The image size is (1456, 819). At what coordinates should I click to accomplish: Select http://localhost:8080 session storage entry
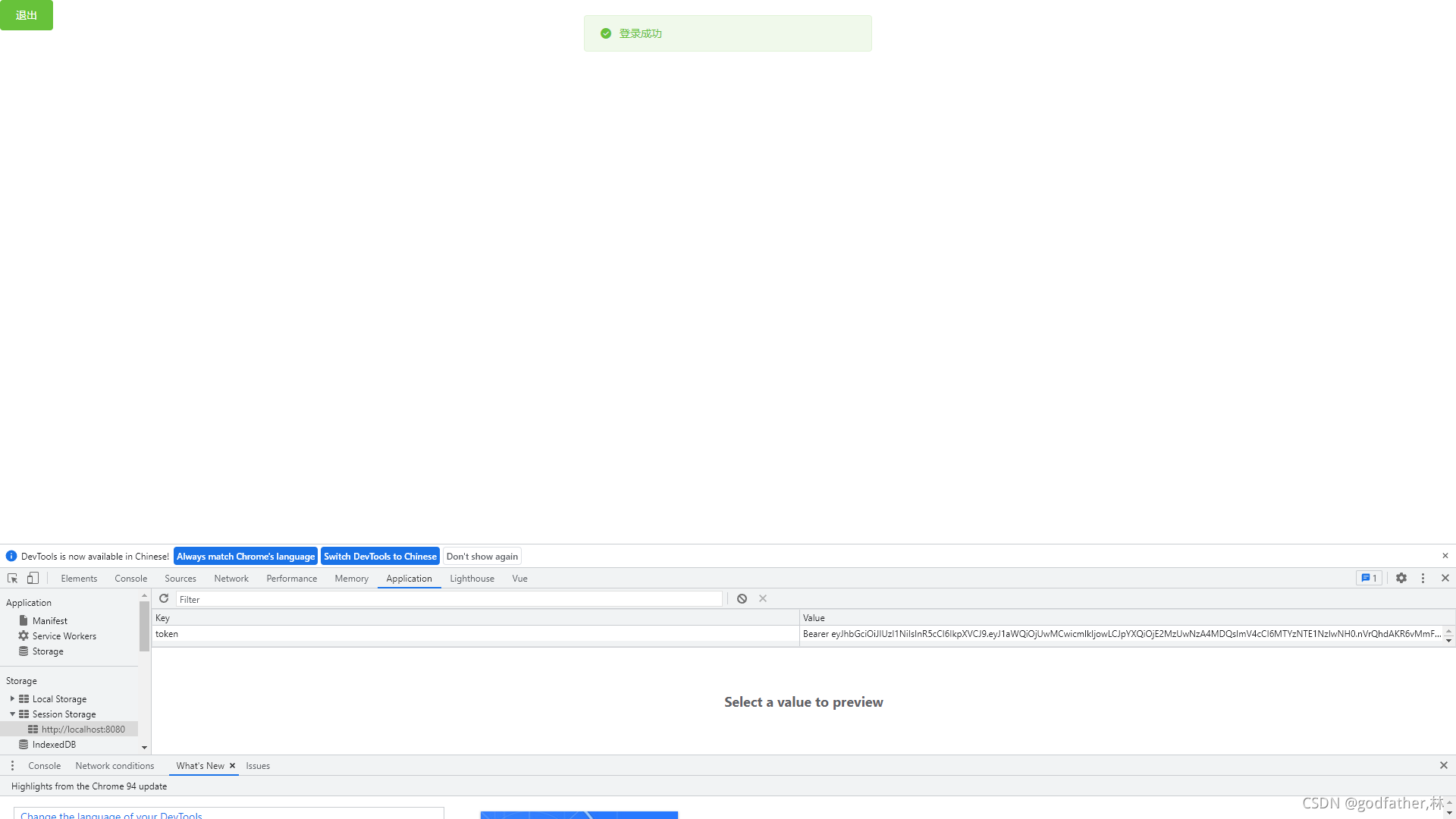pyautogui.click(x=83, y=729)
